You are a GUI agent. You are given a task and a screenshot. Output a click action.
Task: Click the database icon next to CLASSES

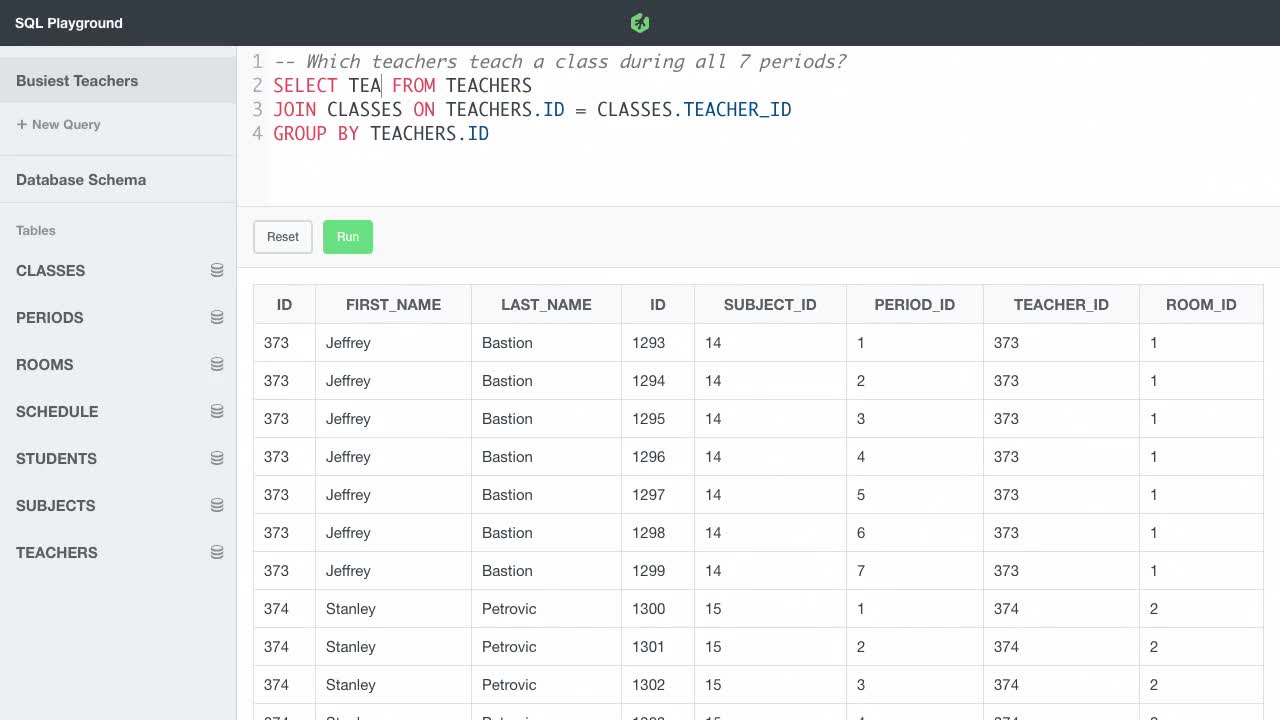click(x=216, y=270)
